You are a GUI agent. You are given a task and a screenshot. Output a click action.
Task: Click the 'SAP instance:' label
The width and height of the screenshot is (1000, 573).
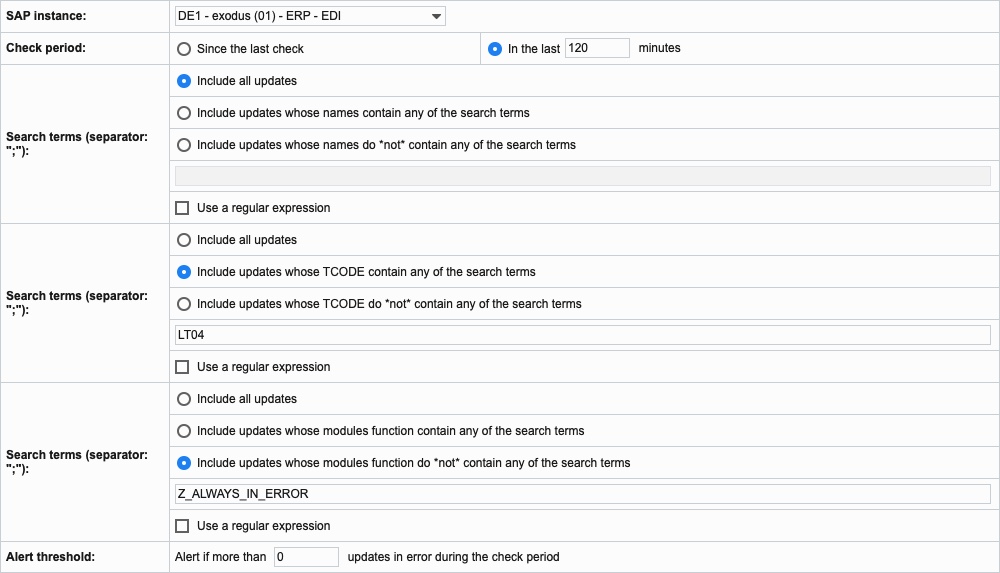(x=46, y=16)
